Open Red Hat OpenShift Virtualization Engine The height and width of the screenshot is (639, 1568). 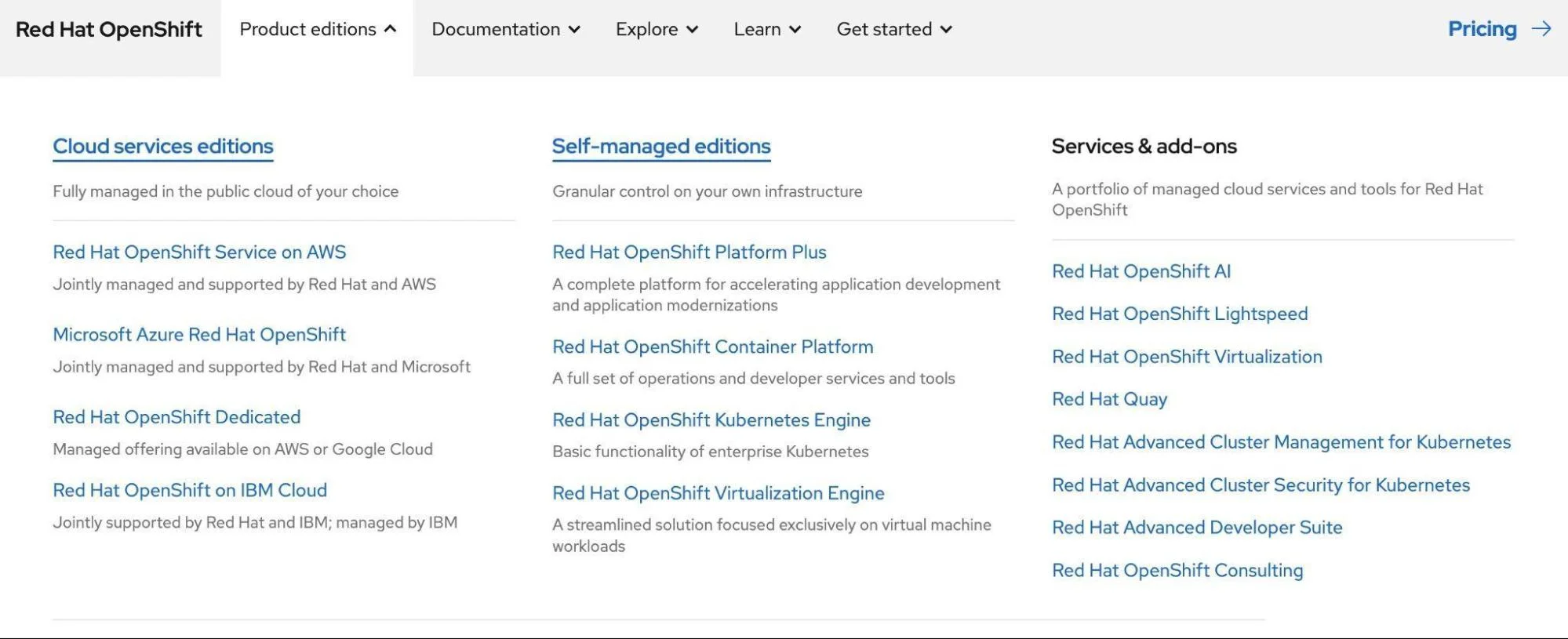tap(719, 493)
